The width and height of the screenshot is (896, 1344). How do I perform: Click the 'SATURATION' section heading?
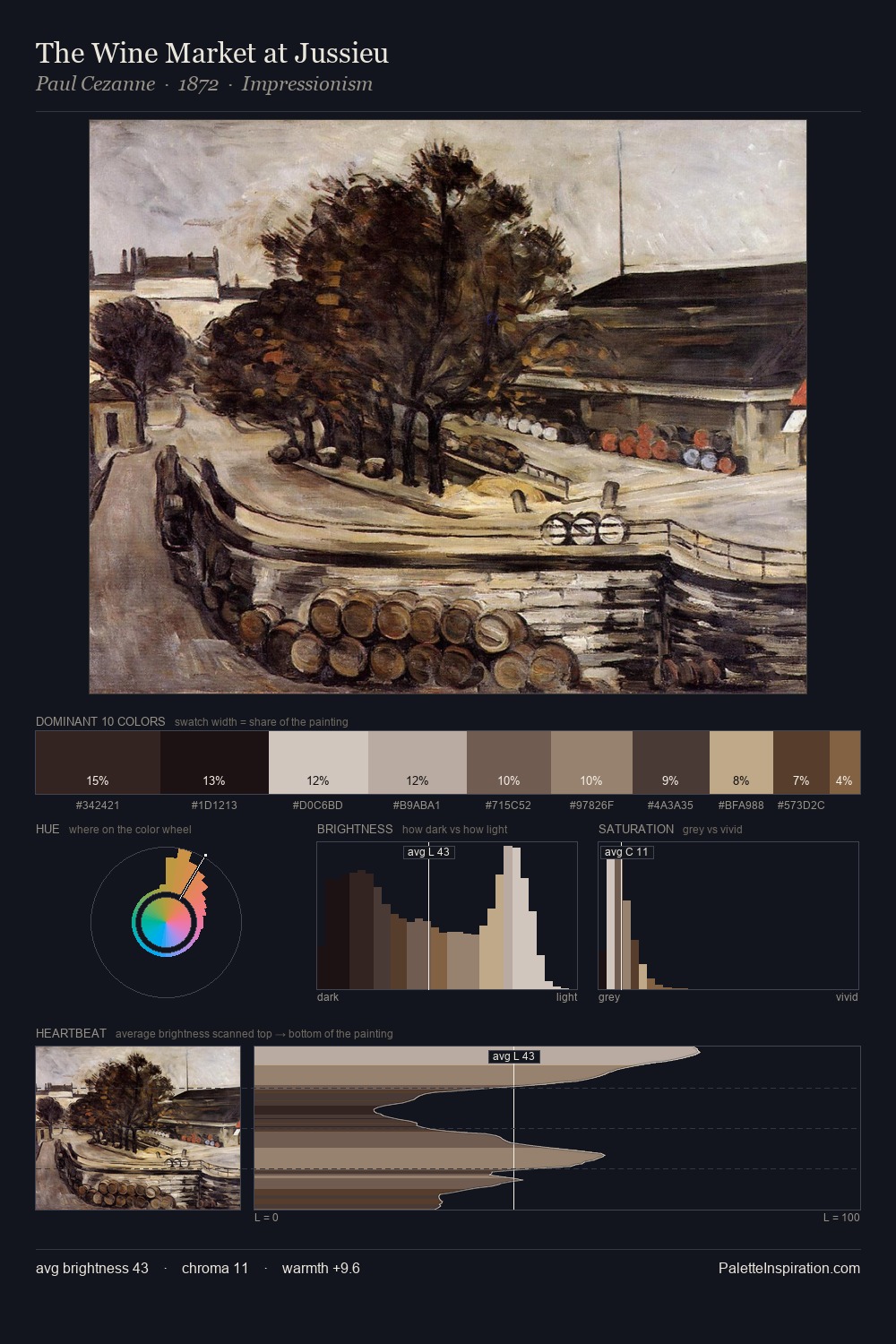coord(636,829)
